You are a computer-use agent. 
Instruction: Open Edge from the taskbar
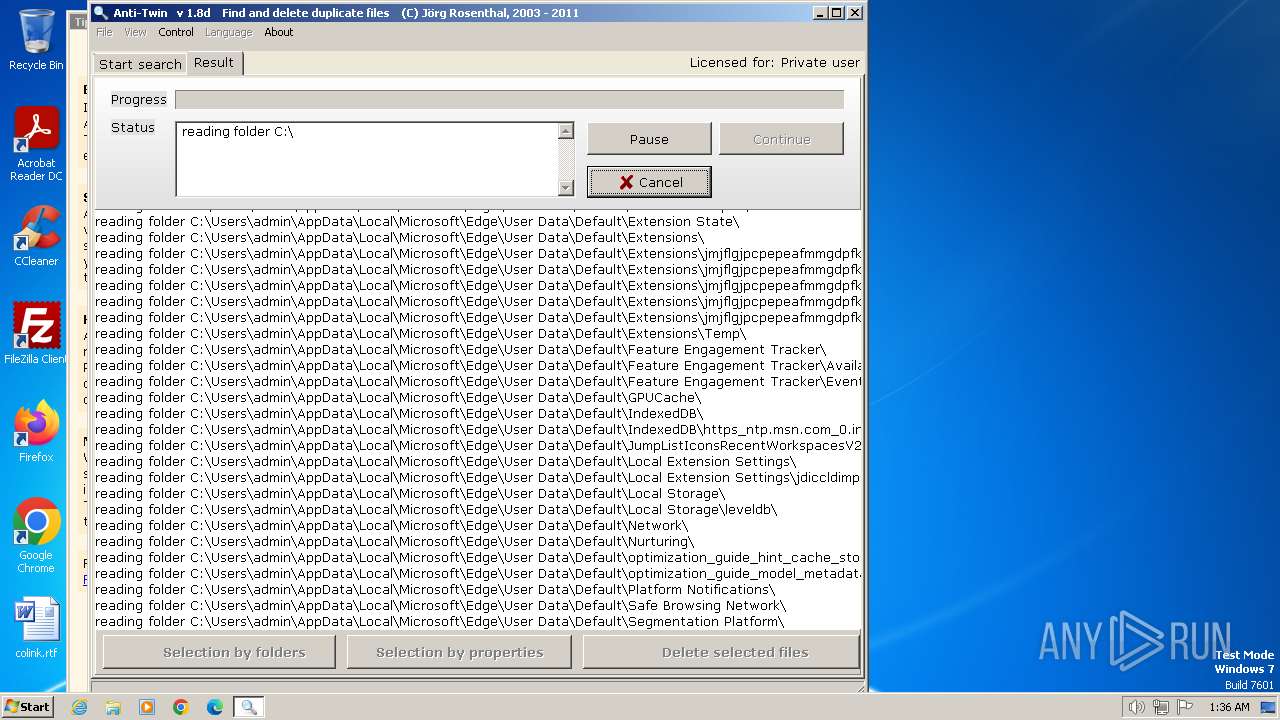215,707
